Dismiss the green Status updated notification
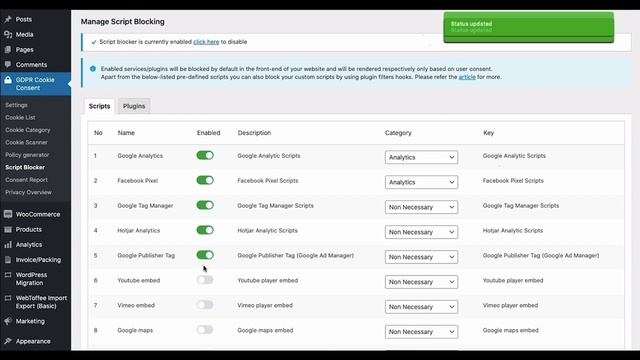The height and width of the screenshot is (360, 640). click(529, 27)
